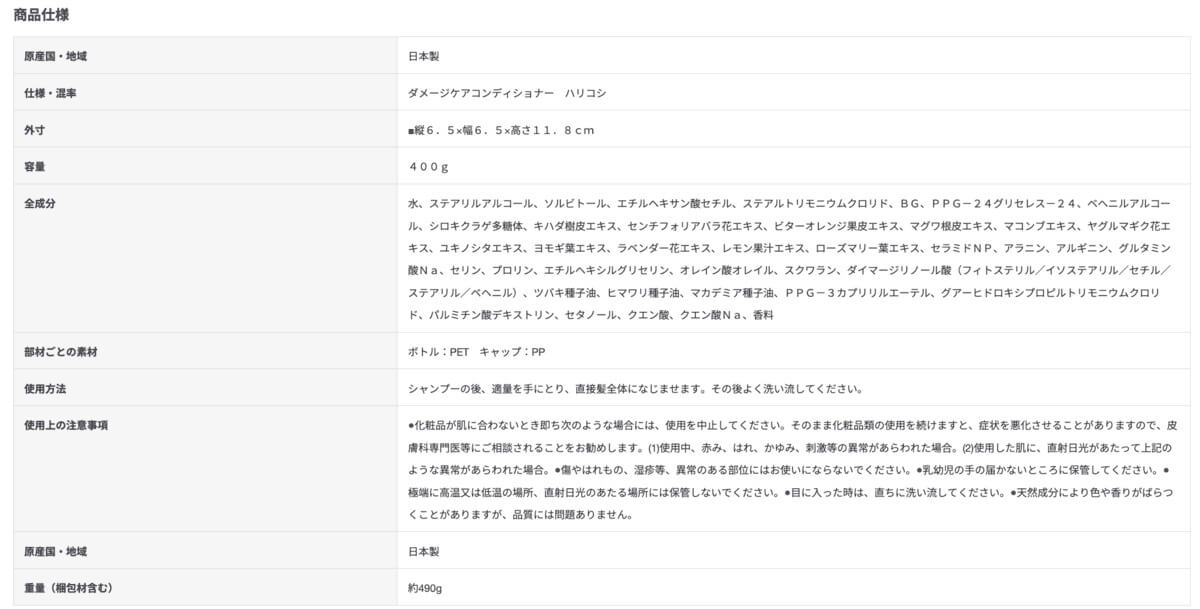Select the 外寸 row label
The height and width of the screenshot is (609, 1200).
(x=35, y=130)
